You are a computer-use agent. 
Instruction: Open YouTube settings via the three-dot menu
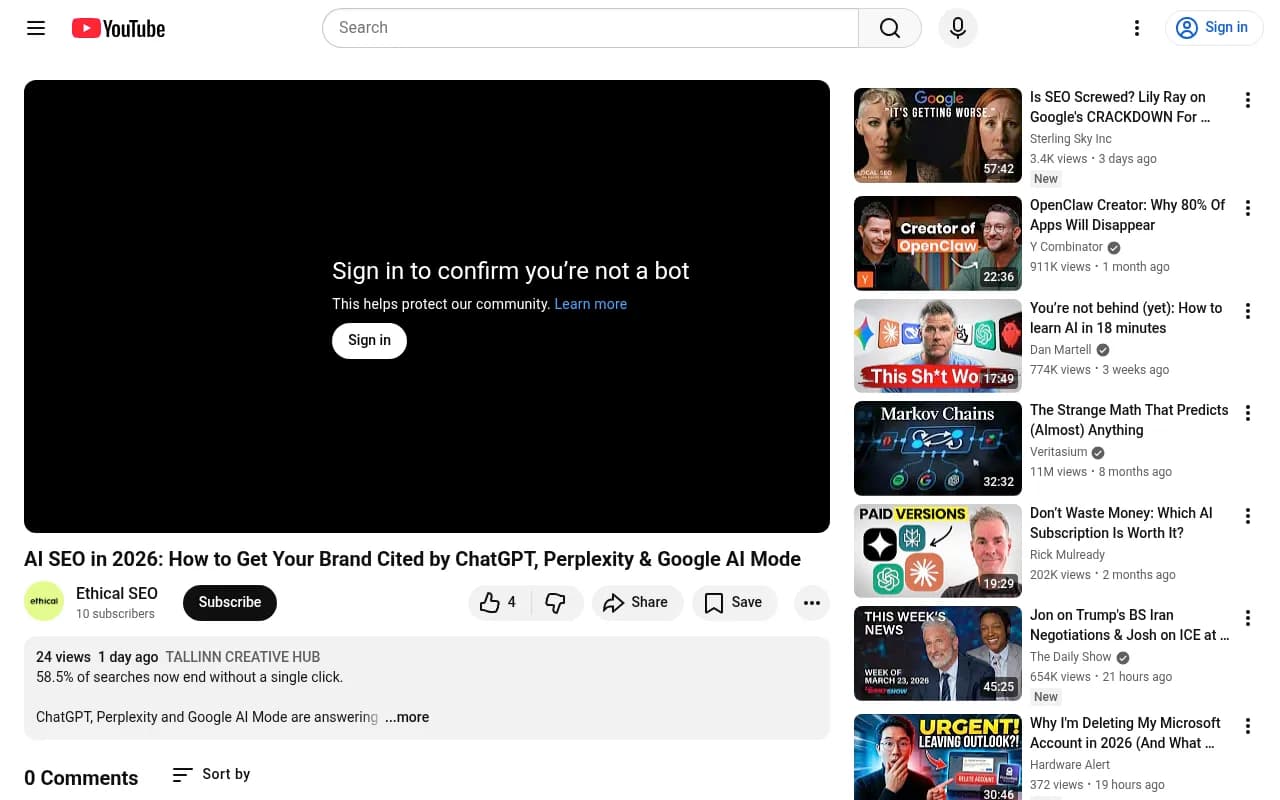click(1137, 28)
